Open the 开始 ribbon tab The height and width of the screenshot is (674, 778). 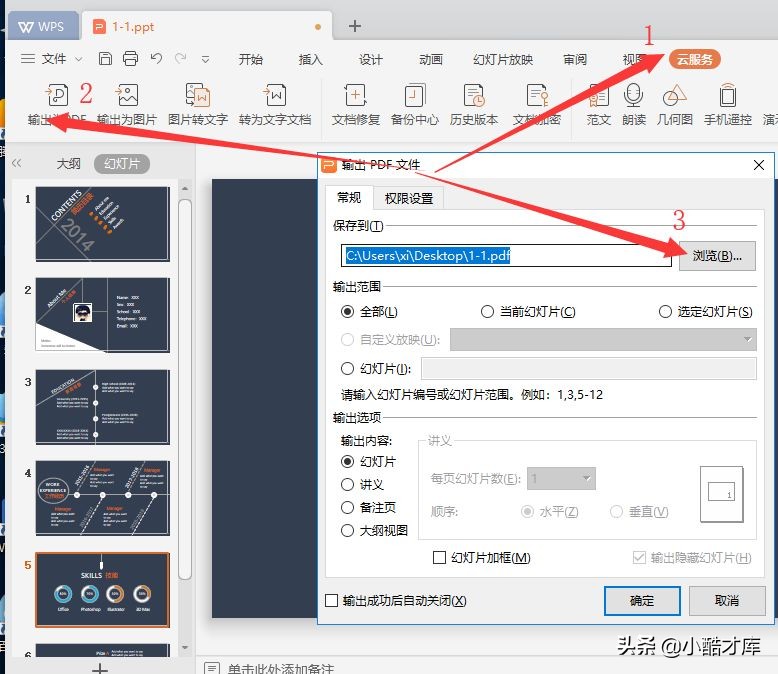coord(251,60)
